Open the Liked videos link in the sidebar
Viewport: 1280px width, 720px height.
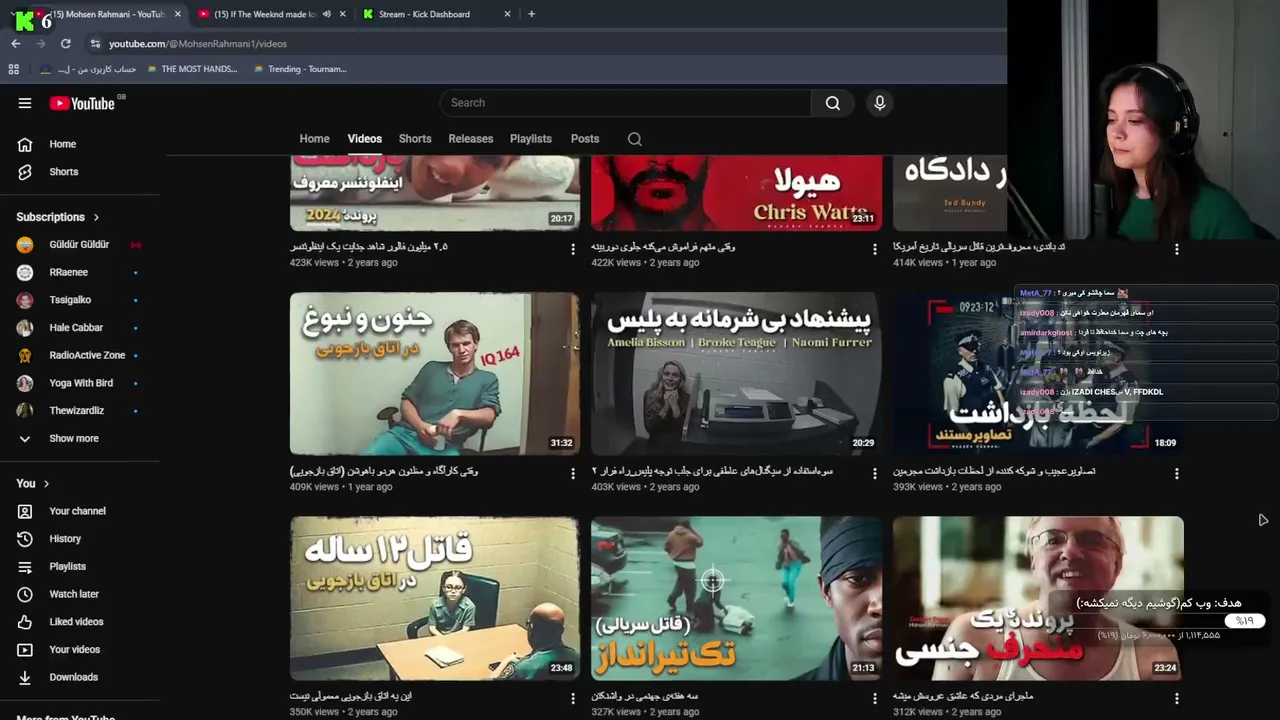pyautogui.click(x=76, y=622)
